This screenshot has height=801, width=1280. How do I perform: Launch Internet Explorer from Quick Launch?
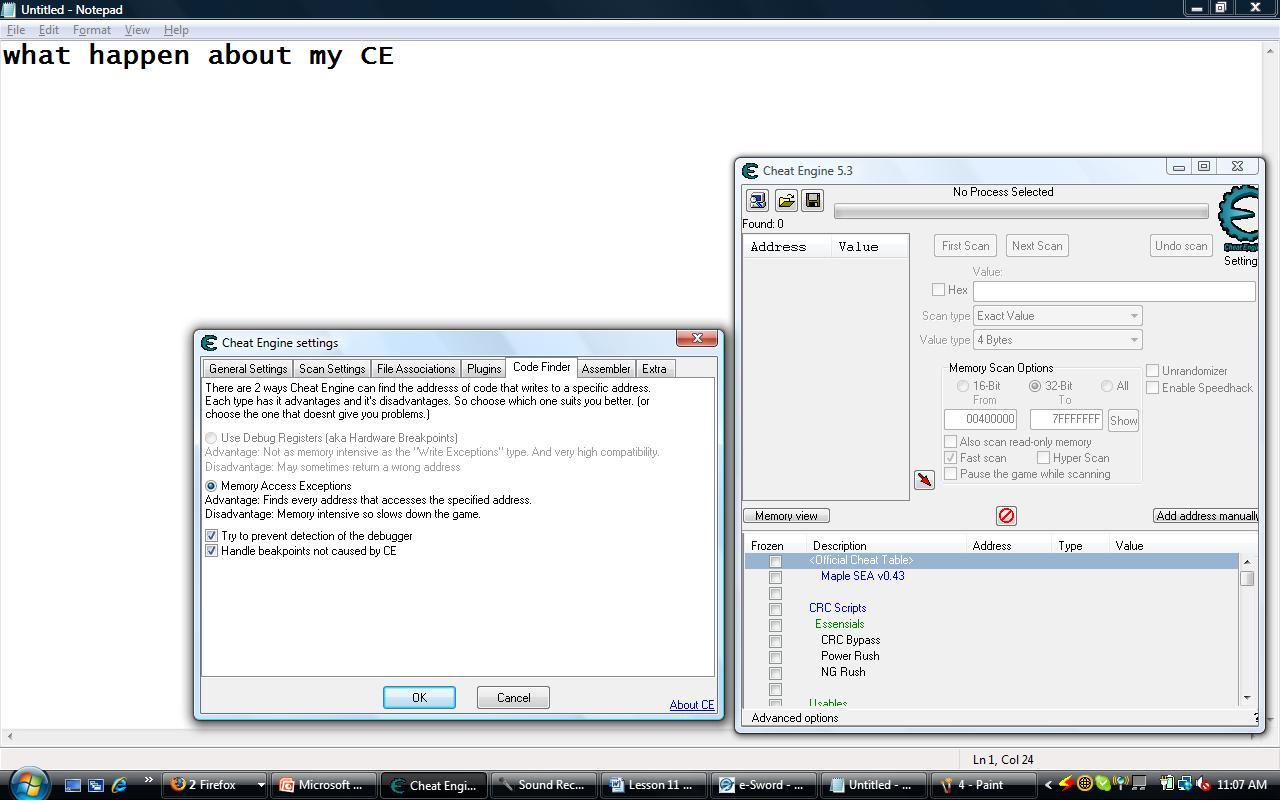click(119, 785)
